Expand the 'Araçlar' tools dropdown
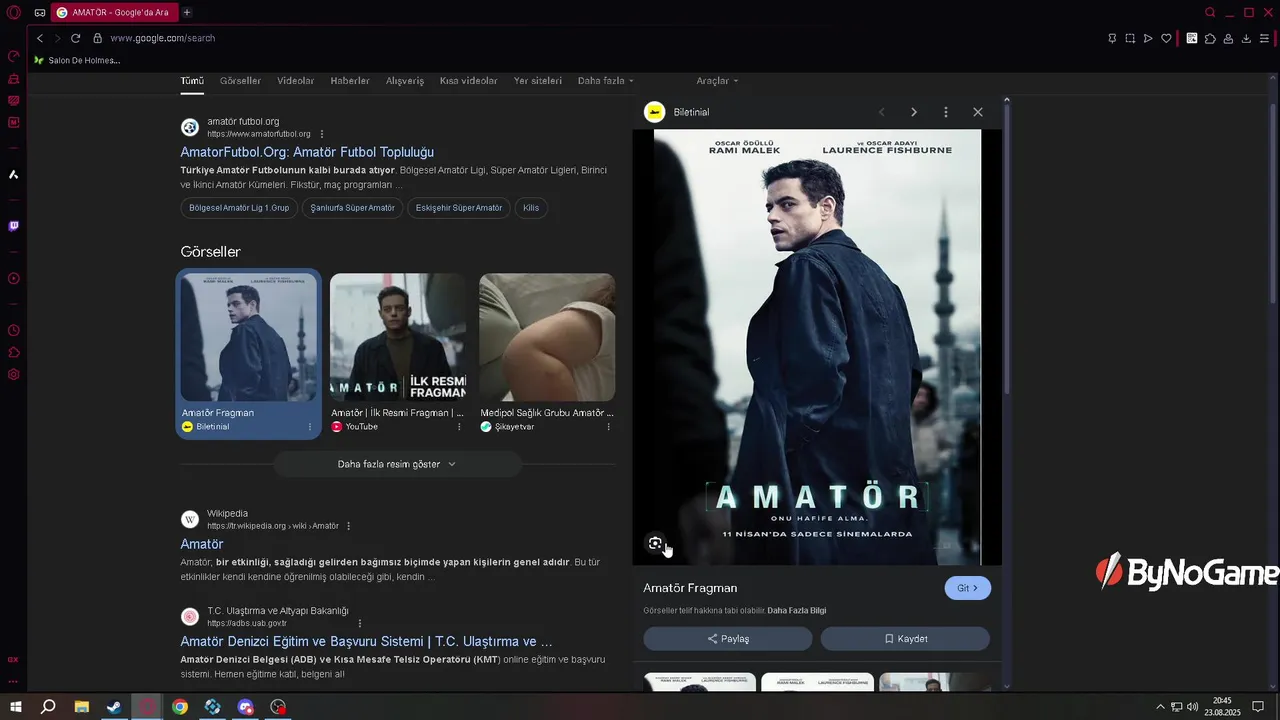 [x=717, y=81]
